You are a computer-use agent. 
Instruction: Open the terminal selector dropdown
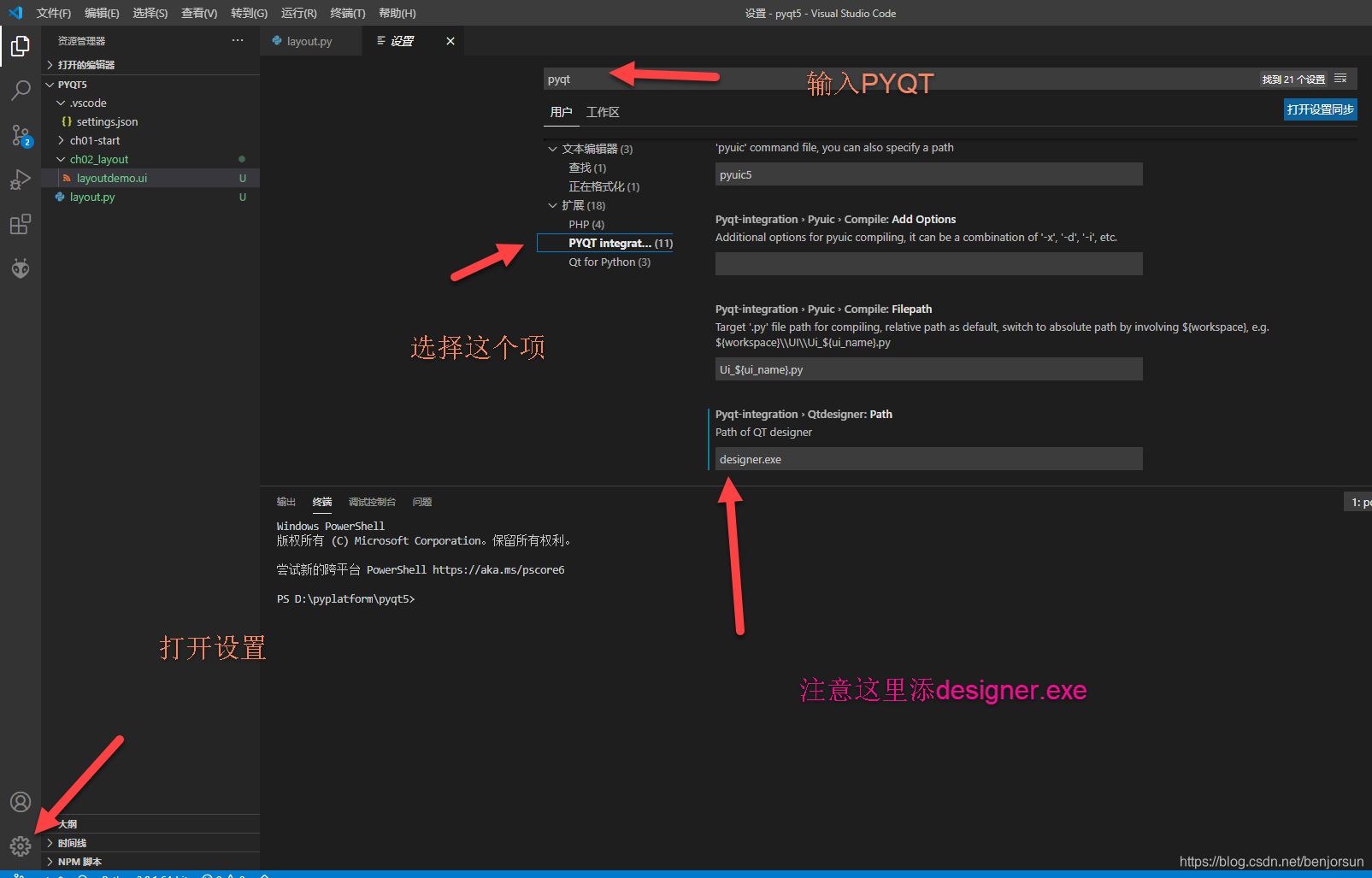coord(1358,502)
